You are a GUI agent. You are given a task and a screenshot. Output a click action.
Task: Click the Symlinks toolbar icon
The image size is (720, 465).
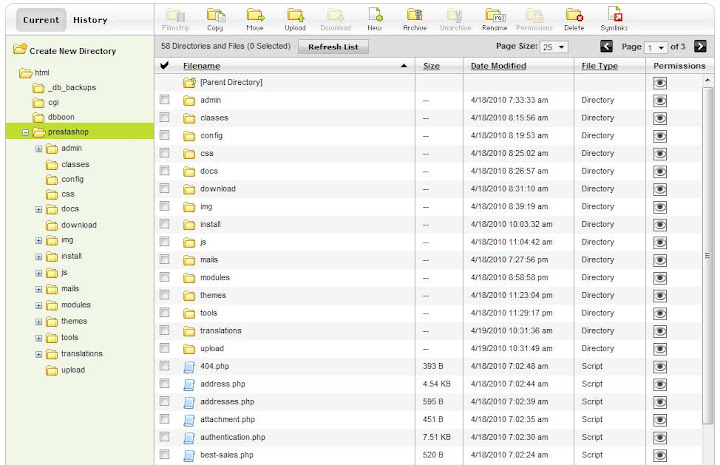pos(616,15)
